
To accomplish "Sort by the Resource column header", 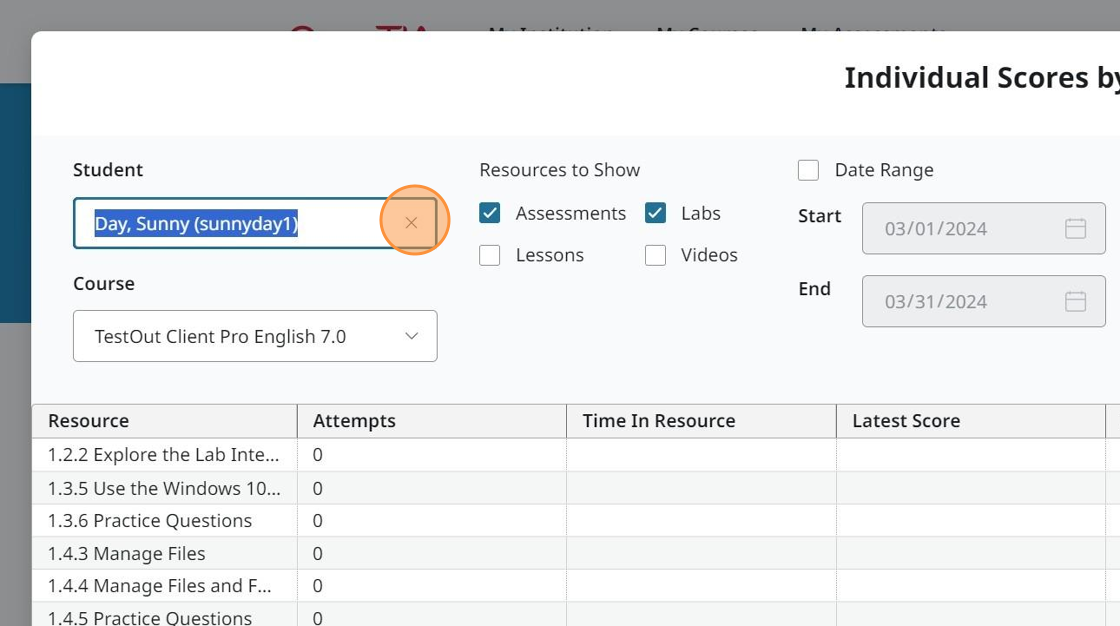I will pyautogui.click(x=88, y=421).
